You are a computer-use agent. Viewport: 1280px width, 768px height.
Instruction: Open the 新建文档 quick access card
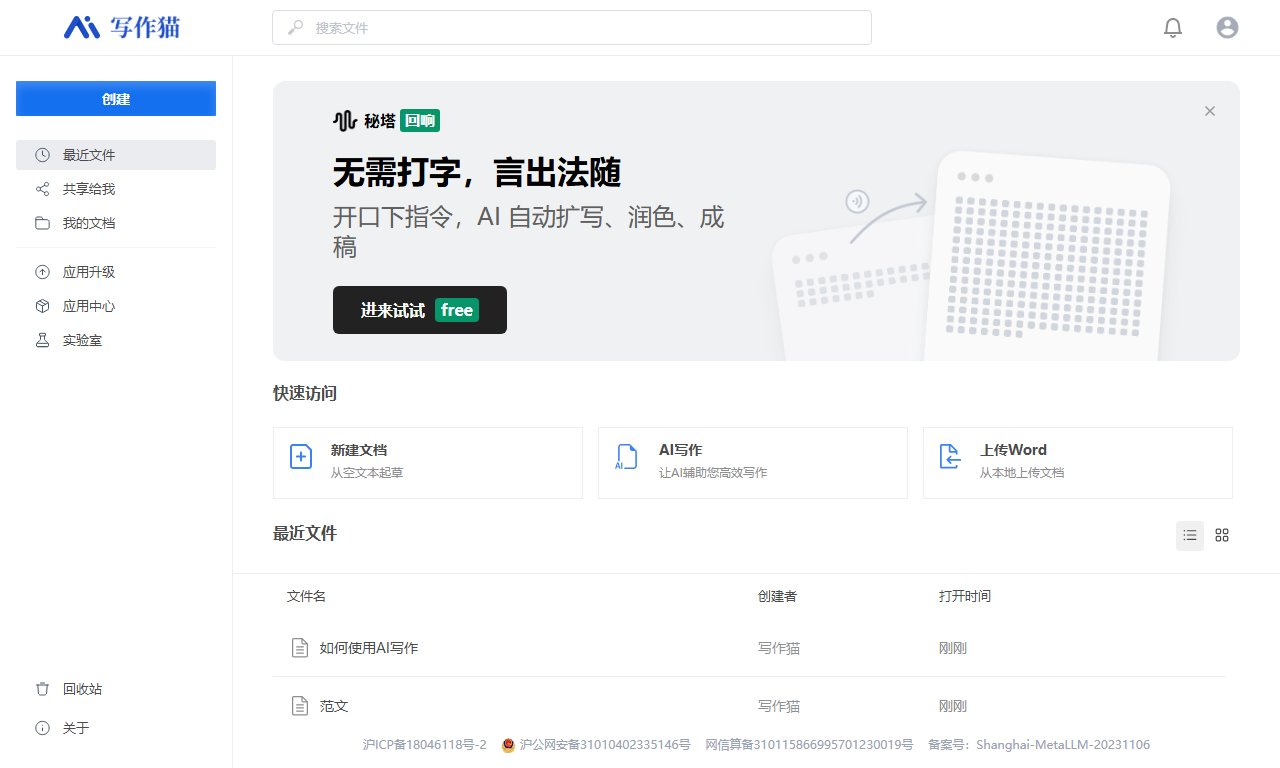(x=428, y=463)
